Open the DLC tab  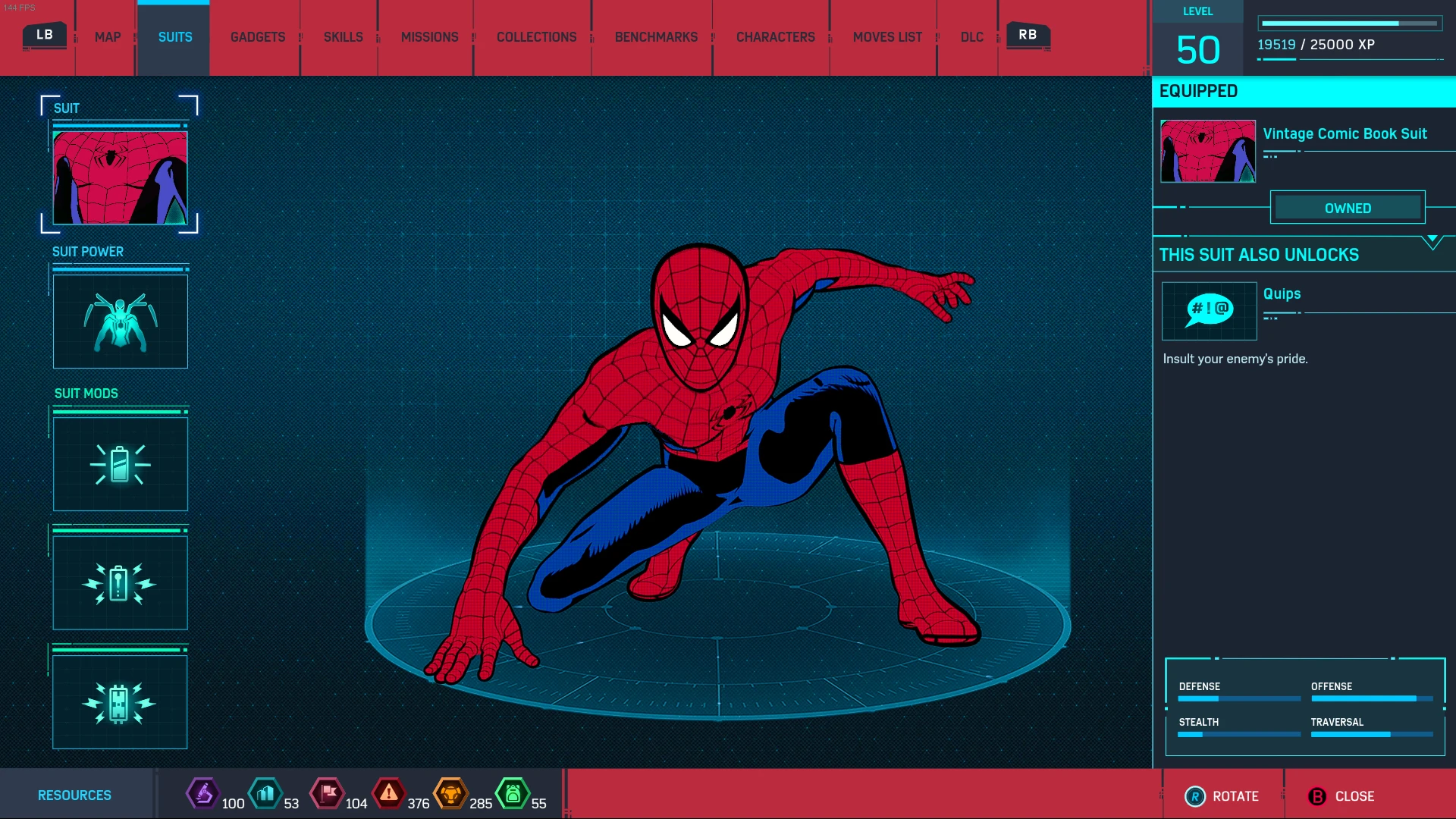tap(972, 37)
